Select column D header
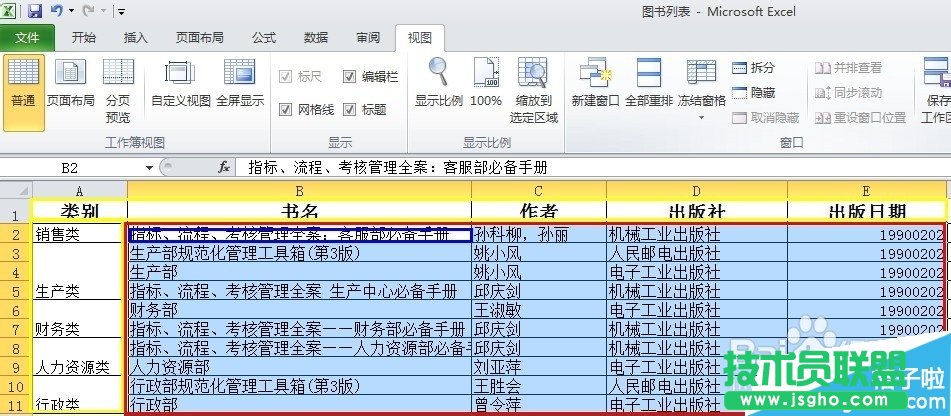951x416 pixels. pyautogui.click(x=696, y=191)
